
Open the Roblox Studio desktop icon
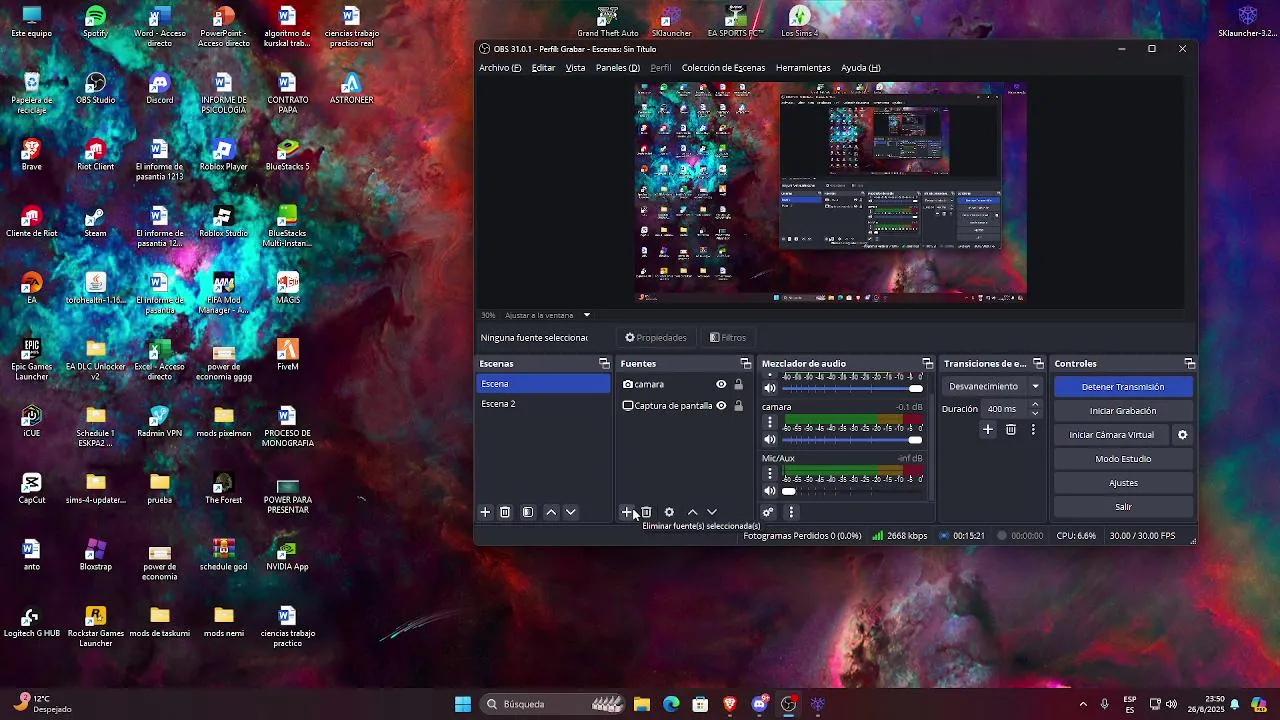click(x=223, y=221)
